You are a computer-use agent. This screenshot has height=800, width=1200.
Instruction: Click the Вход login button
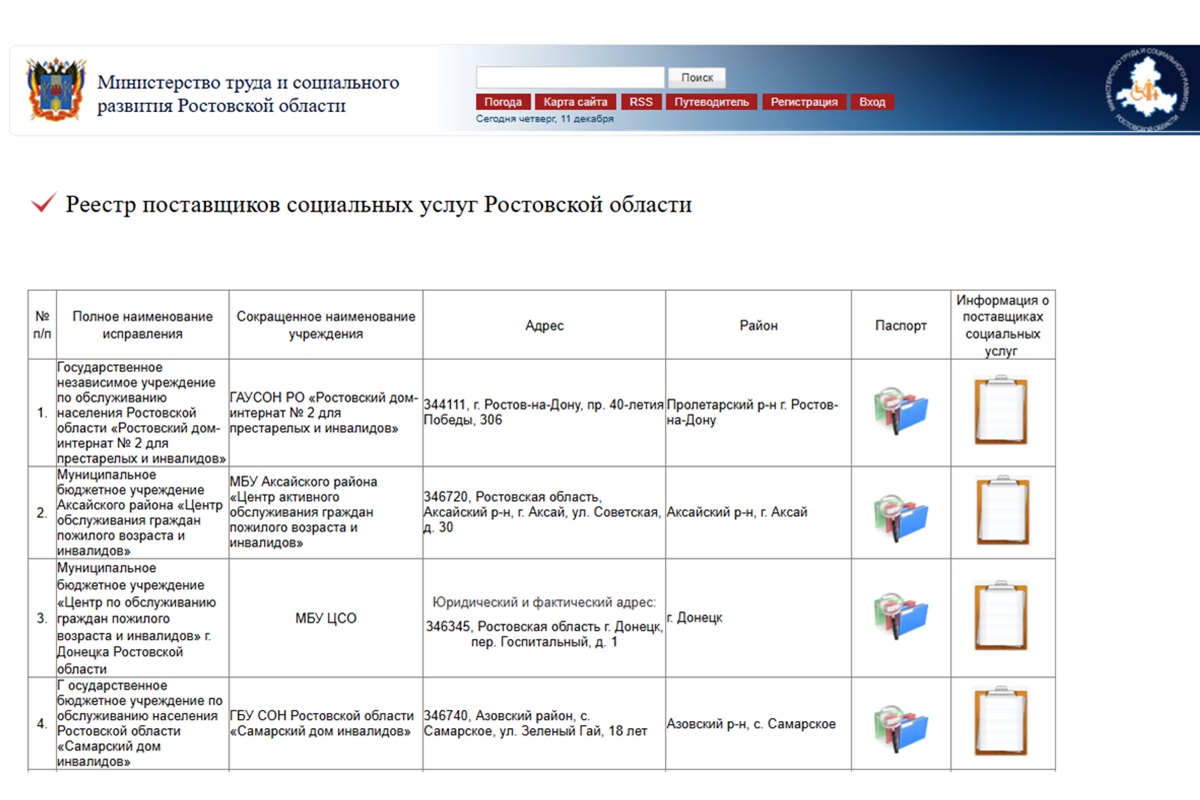point(872,102)
